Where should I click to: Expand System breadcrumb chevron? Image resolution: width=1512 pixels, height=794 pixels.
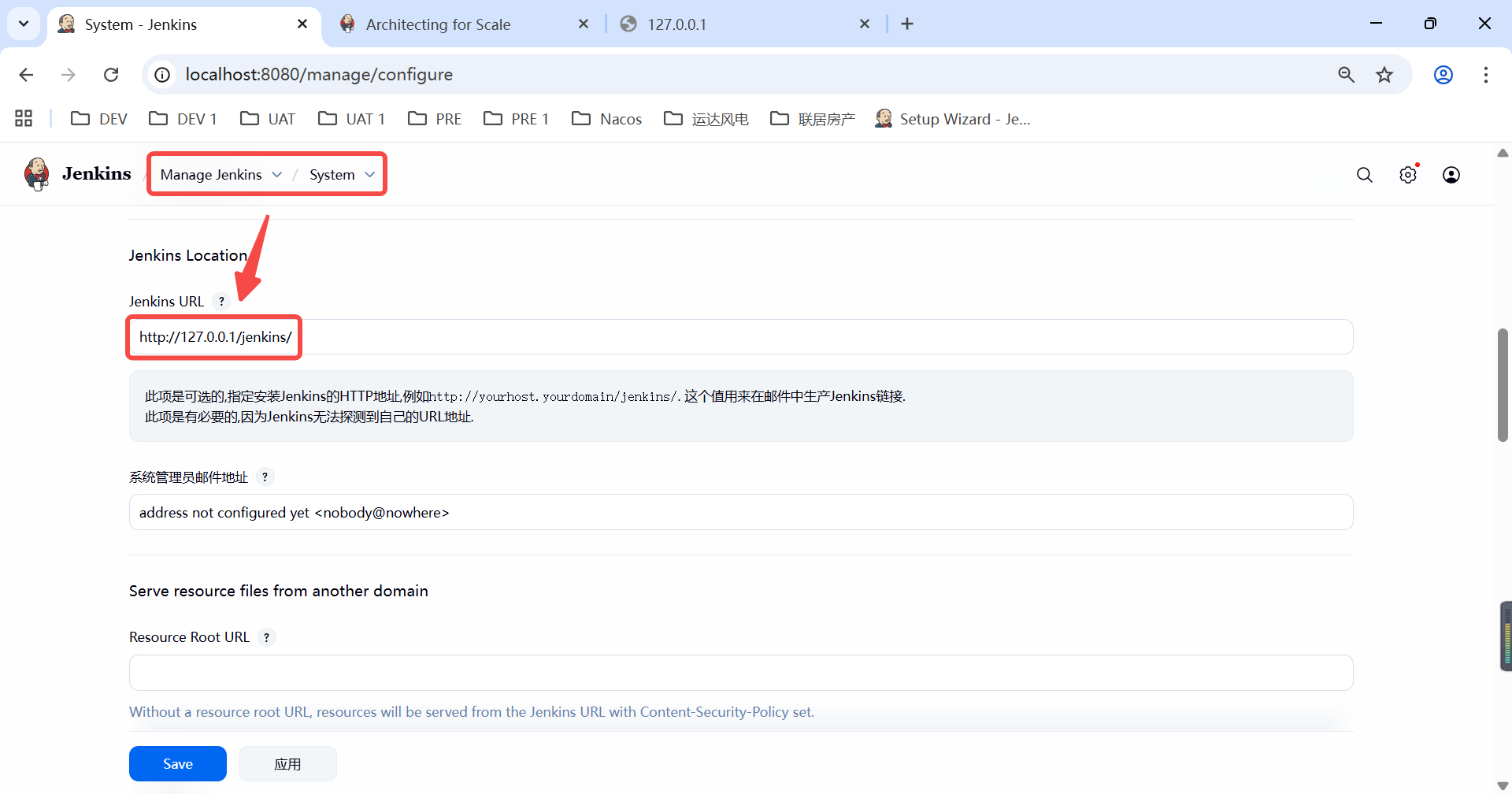coord(370,175)
